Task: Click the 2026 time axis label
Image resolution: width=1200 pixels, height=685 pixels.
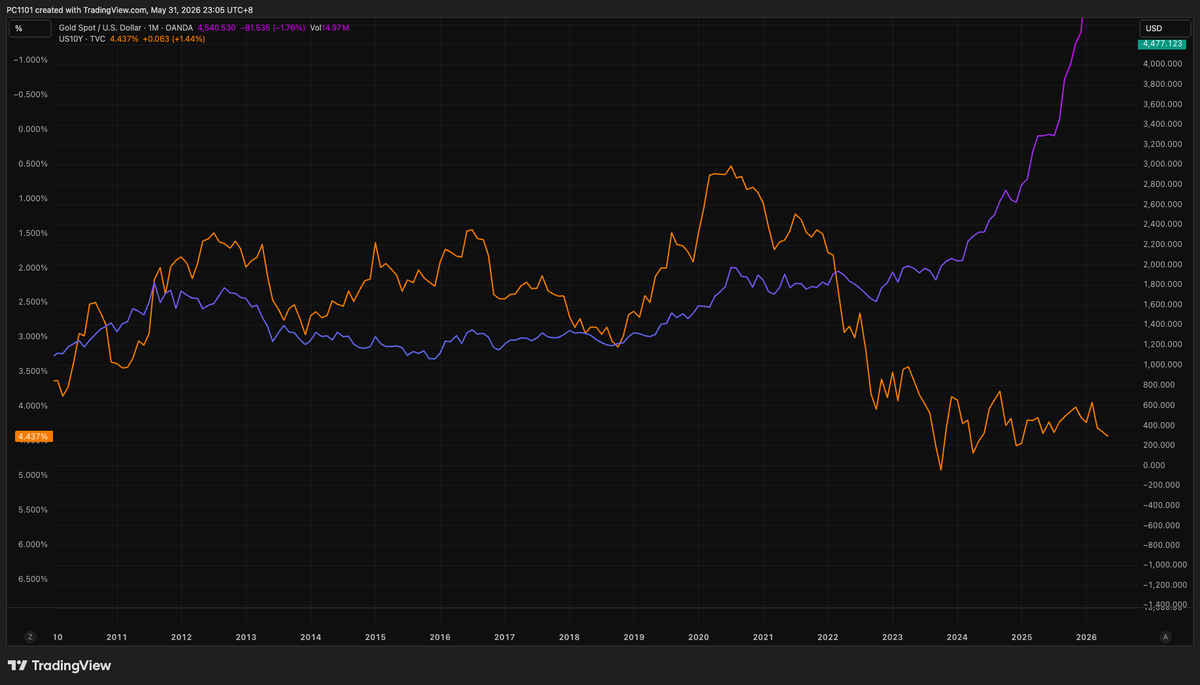Action: click(1086, 636)
